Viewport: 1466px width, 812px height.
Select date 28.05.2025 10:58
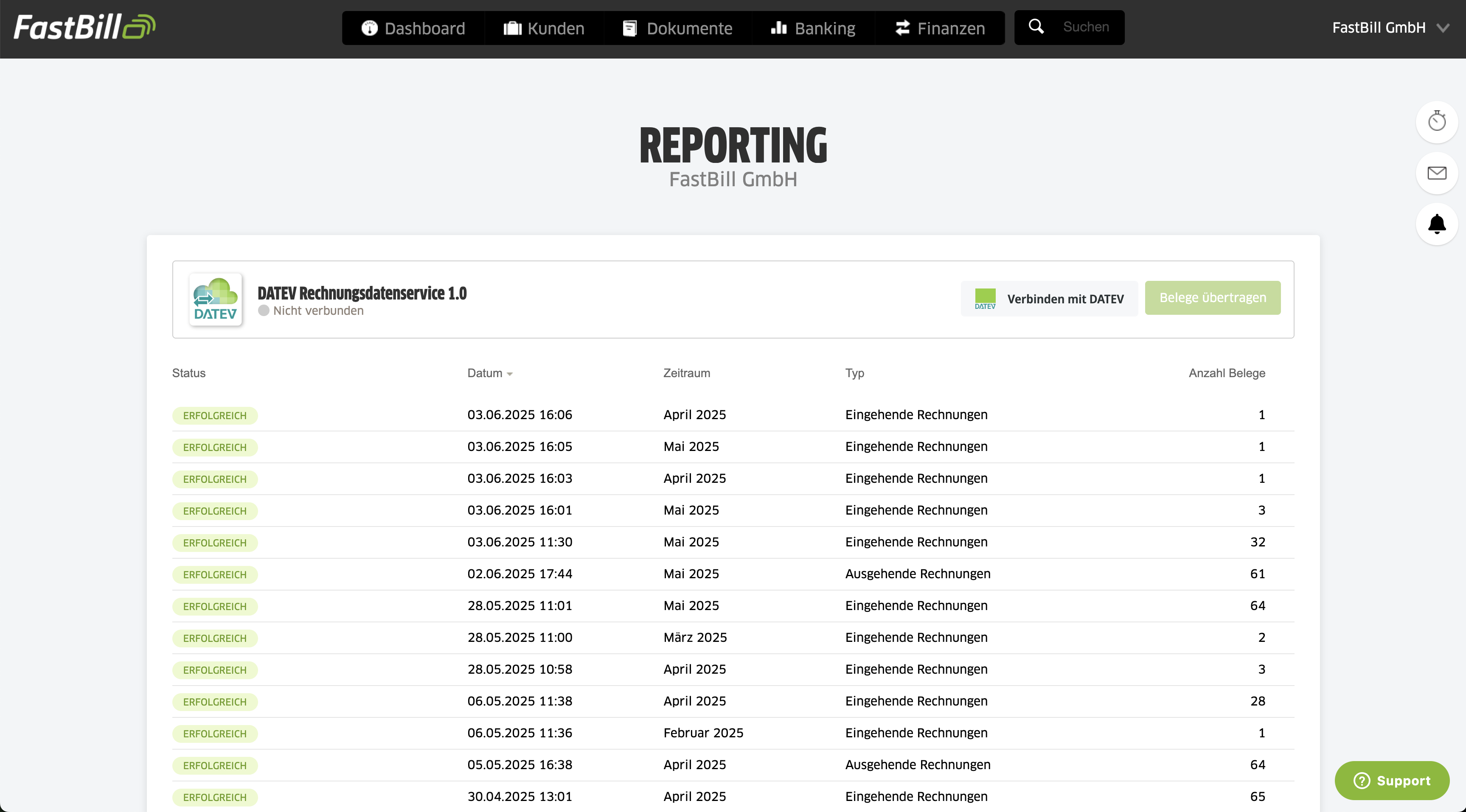[x=520, y=670]
